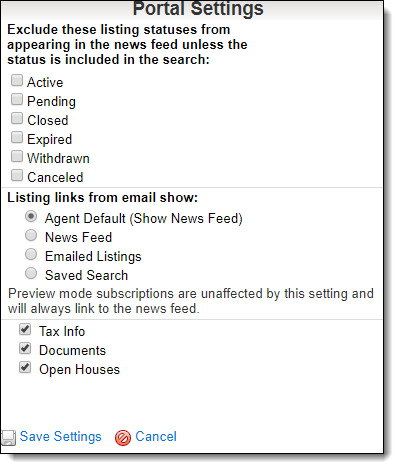This screenshot has width=399, height=469.
Task: Click the Withdrawn label text
Action: (58, 158)
